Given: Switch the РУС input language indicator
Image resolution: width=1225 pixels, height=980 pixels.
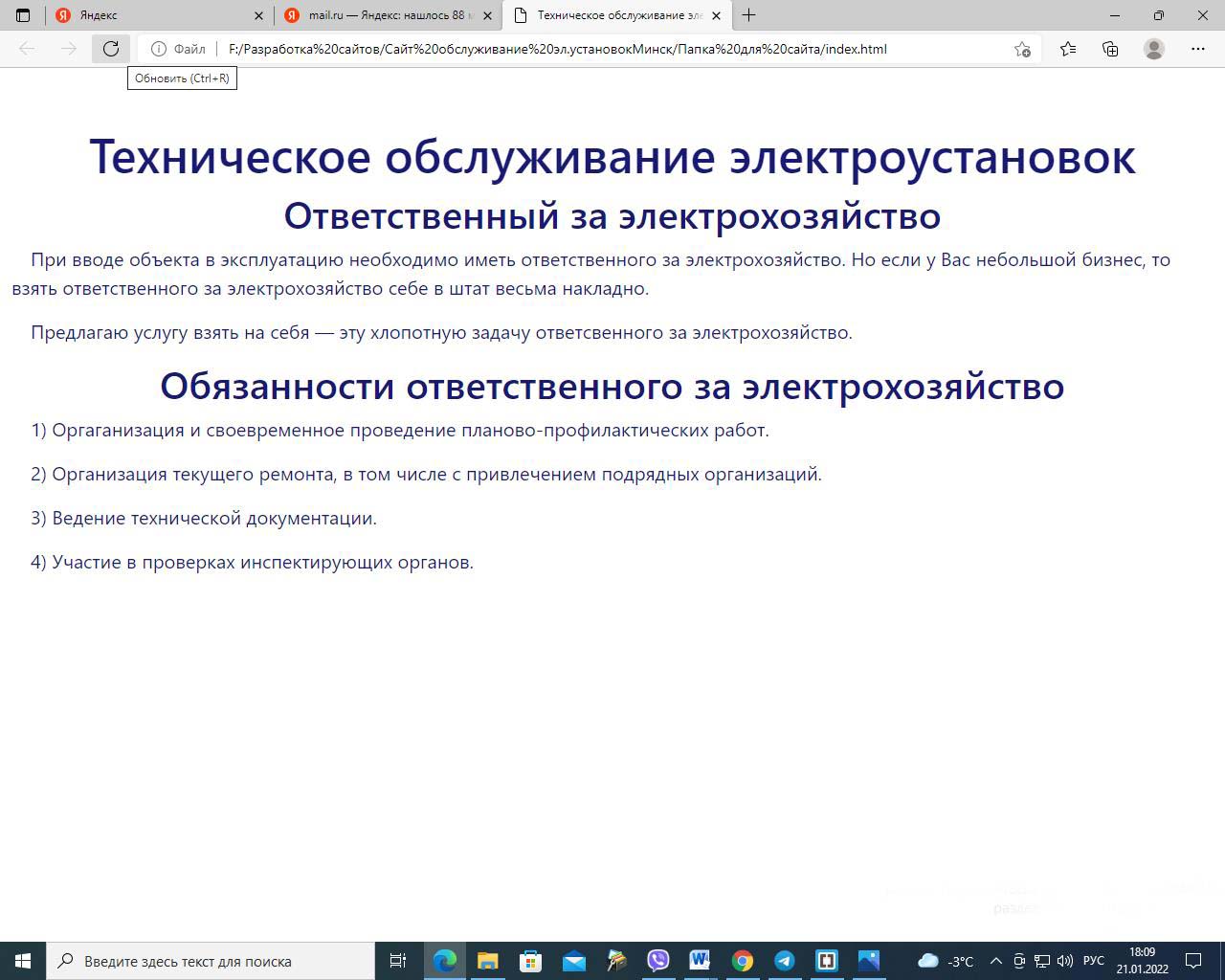Looking at the screenshot, I should click(1093, 961).
